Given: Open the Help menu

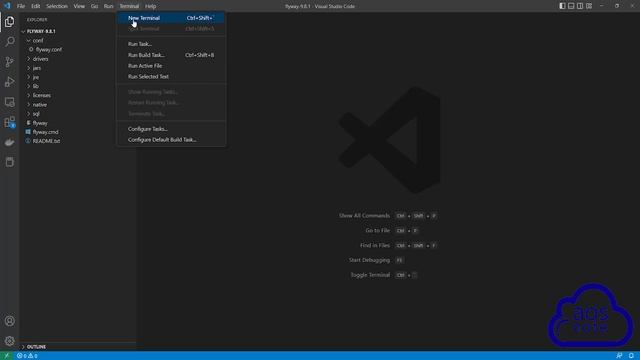Looking at the screenshot, I should click(150, 6).
